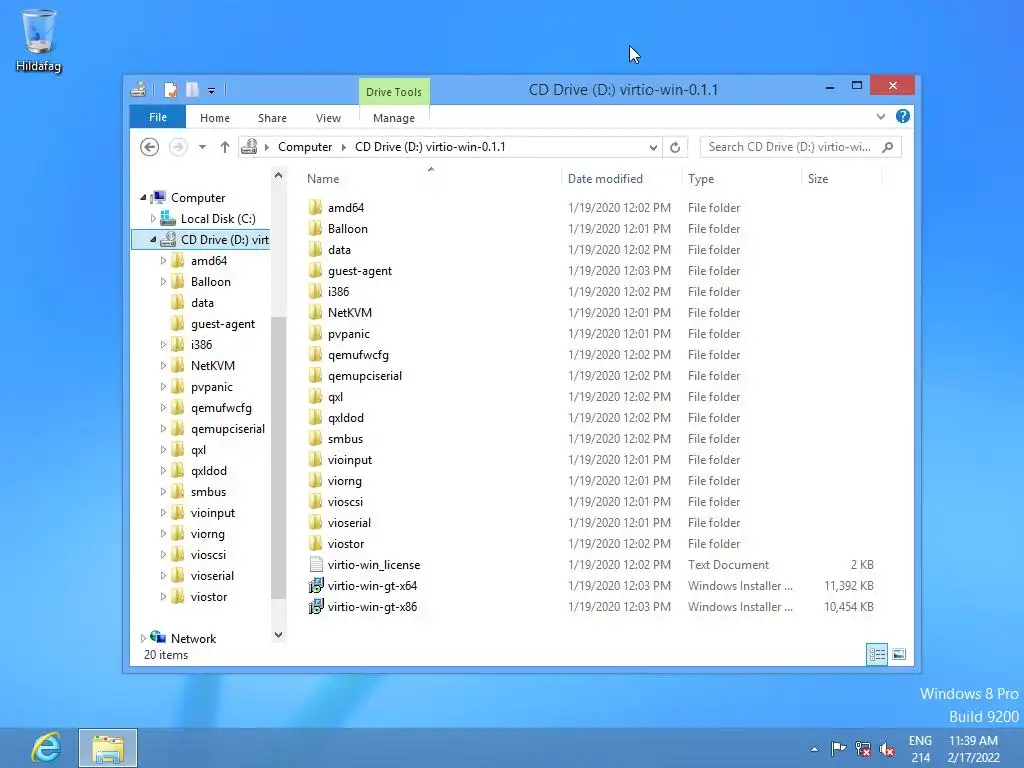Select the qemufwcfg folder in file list

point(358,355)
